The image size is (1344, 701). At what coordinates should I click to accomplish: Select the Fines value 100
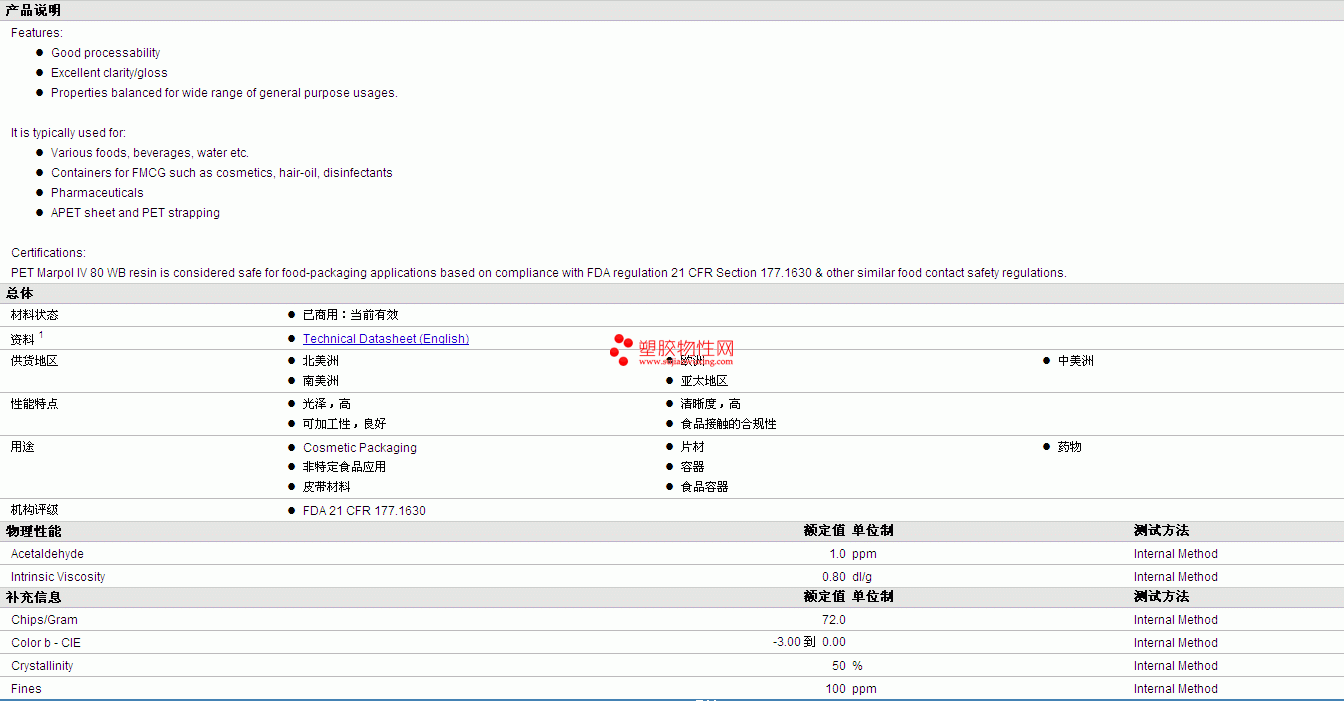(835, 689)
